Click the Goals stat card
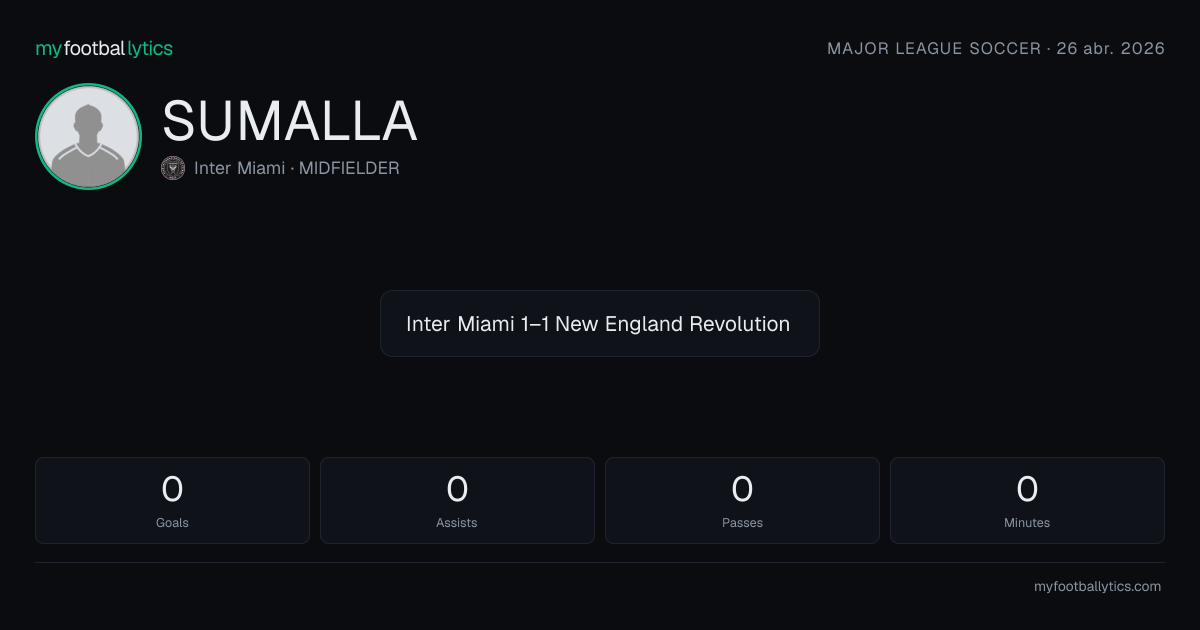The width and height of the screenshot is (1200, 630). pos(172,500)
